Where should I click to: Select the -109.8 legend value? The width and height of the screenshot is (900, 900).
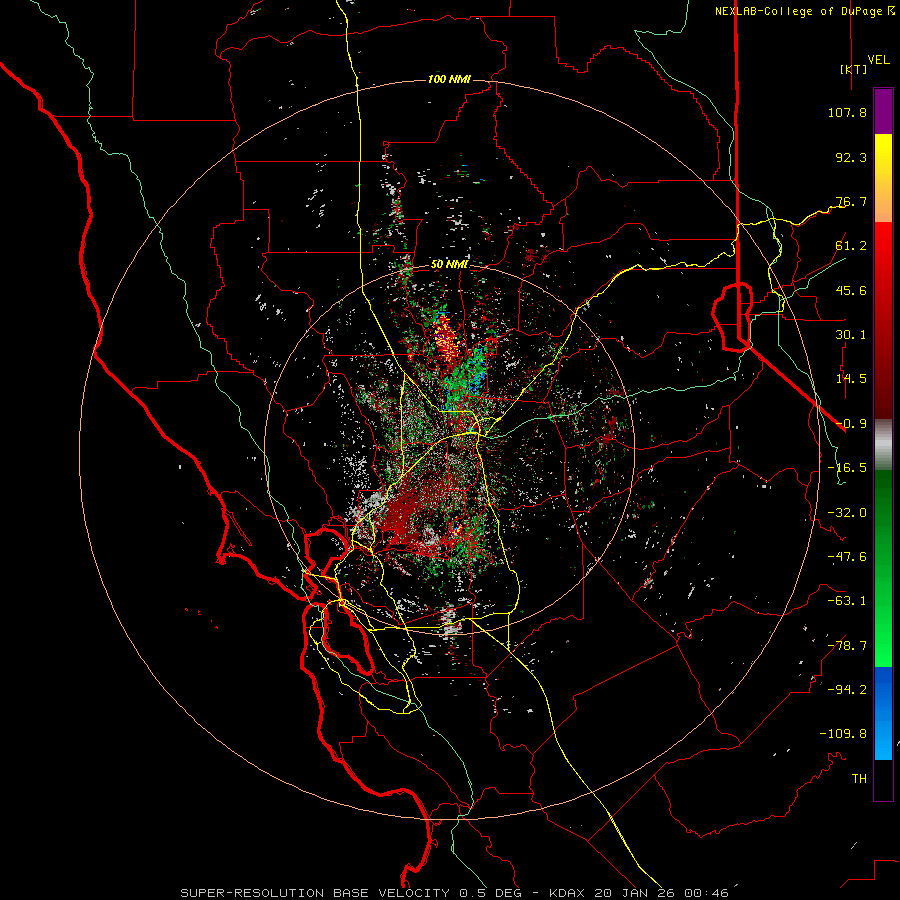click(843, 734)
